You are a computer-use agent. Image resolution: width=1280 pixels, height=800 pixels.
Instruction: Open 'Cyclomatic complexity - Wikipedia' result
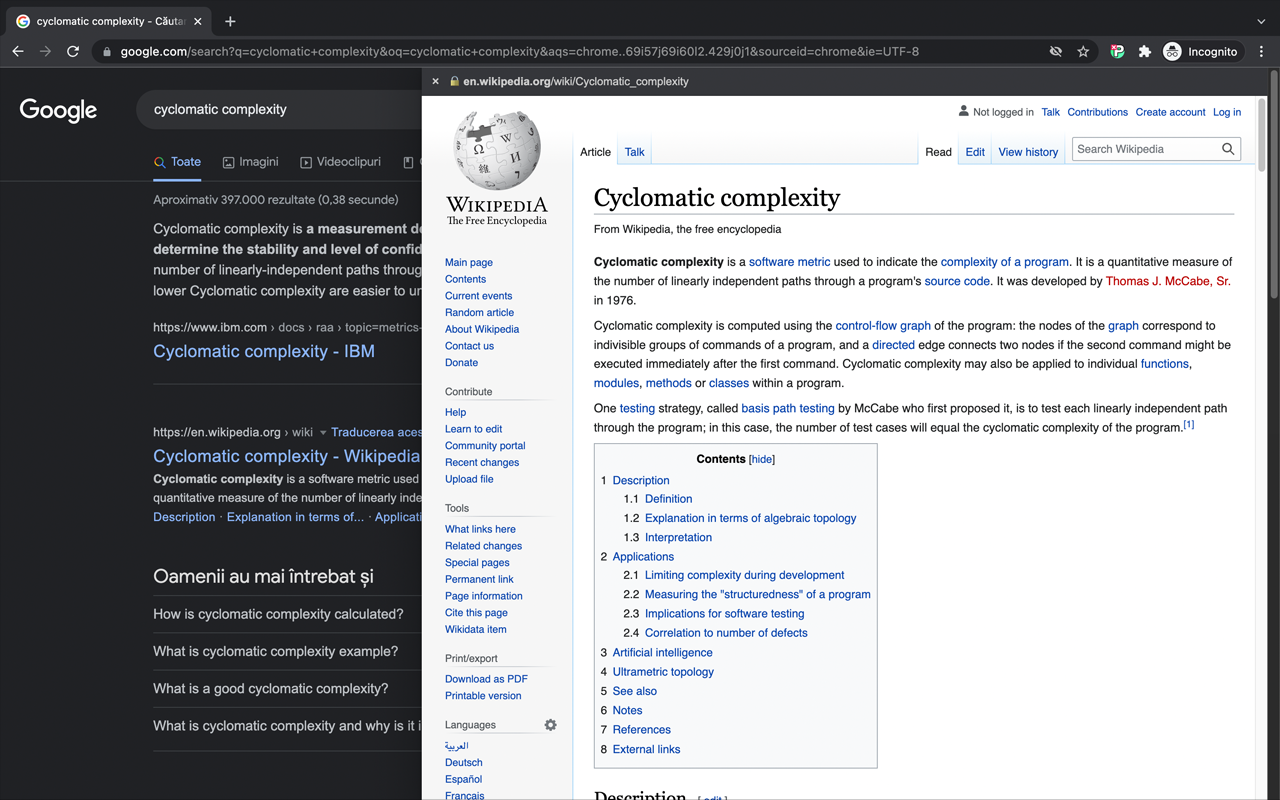[287, 456]
